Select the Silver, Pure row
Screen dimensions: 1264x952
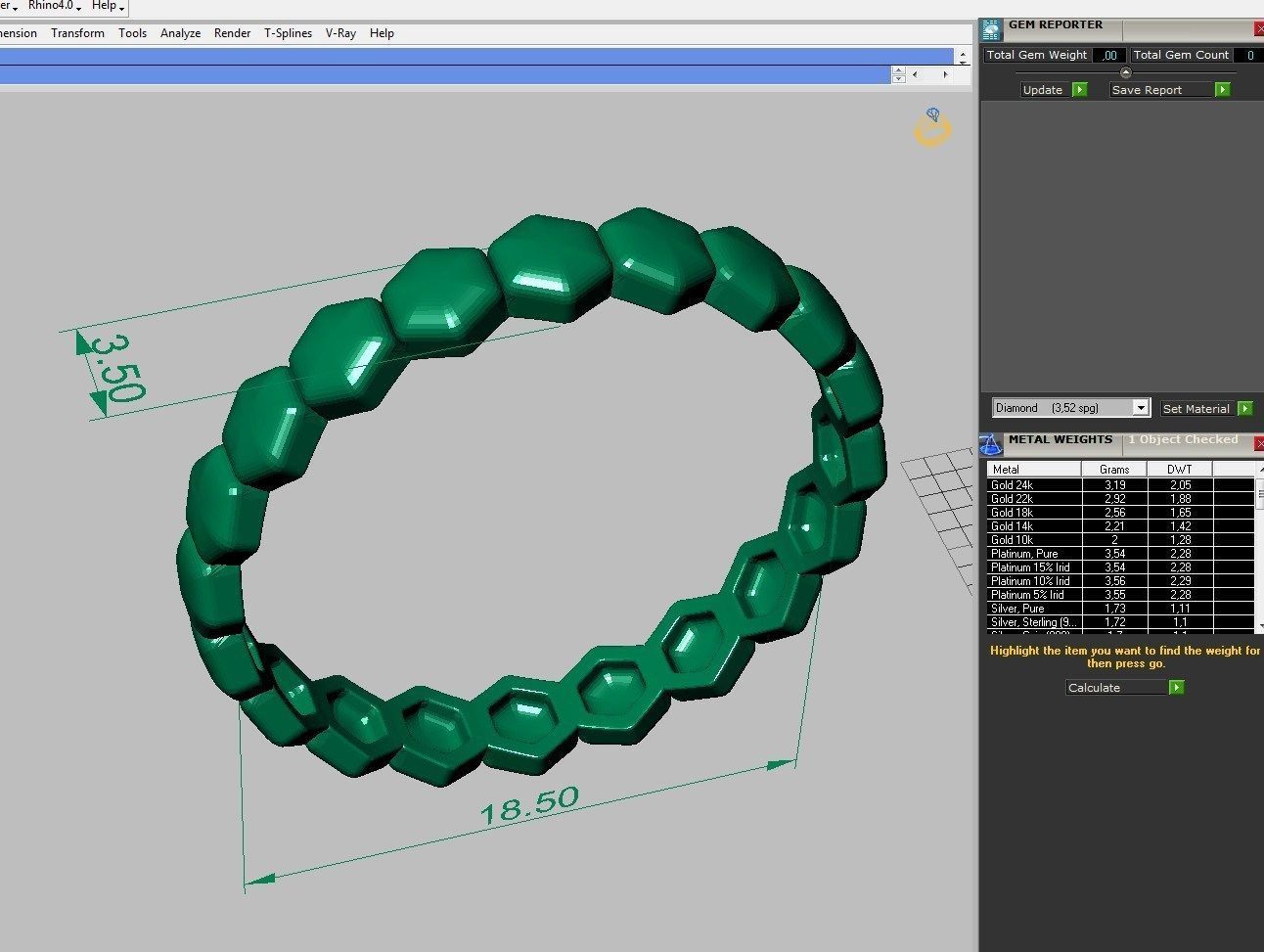[x=1121, y=609]
